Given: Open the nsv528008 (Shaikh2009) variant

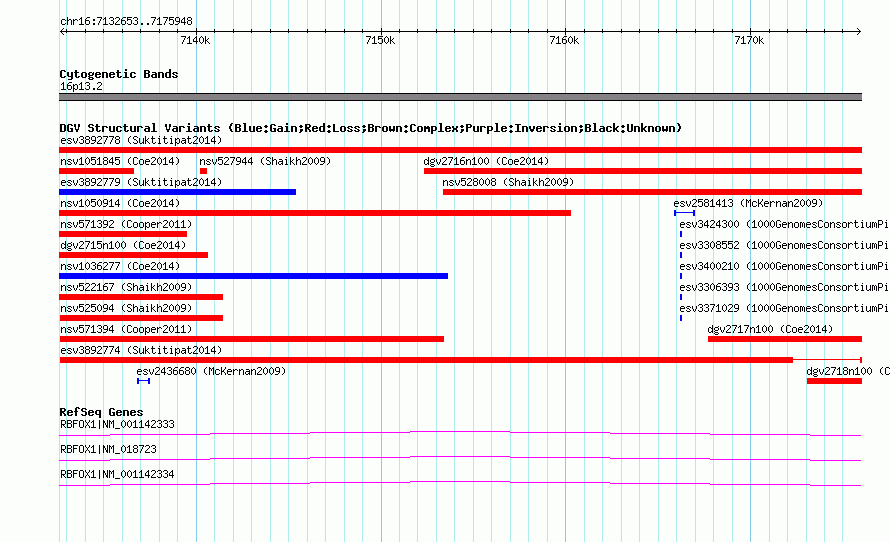Looking at the screenshot, I should [508, 182].
